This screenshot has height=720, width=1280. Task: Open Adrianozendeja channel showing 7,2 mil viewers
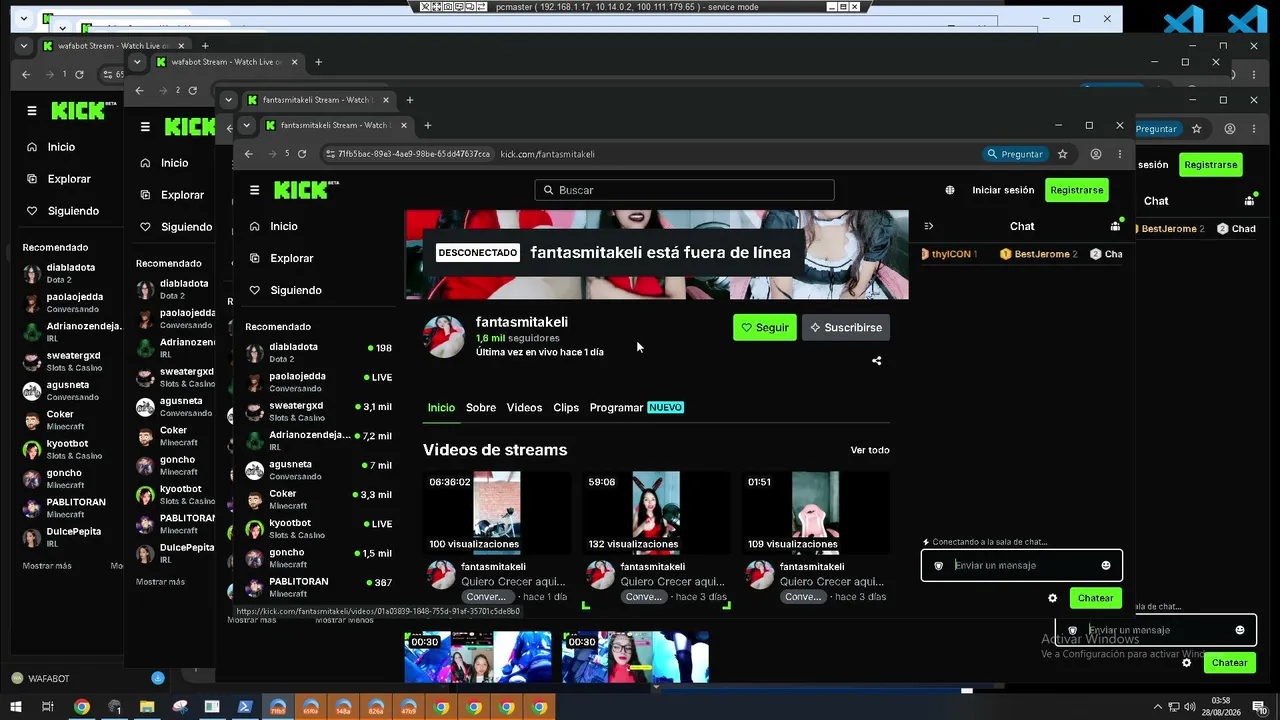pos(318,441)
